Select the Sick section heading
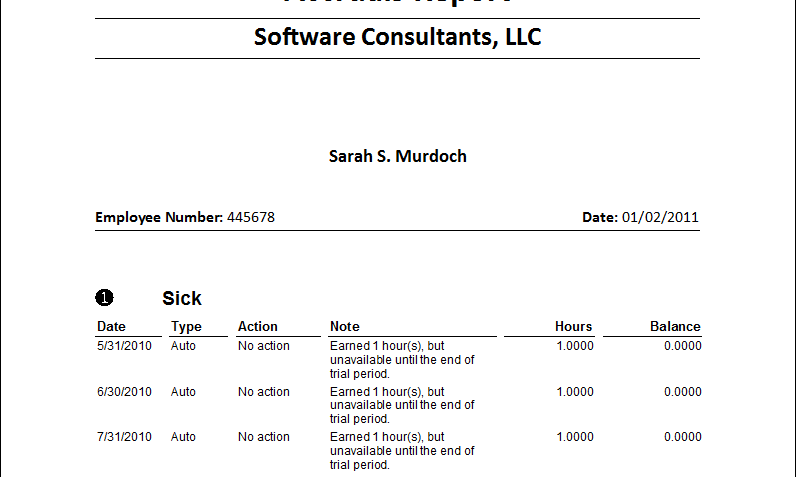Viewport: 796px width, 477px height. (182, 298)
